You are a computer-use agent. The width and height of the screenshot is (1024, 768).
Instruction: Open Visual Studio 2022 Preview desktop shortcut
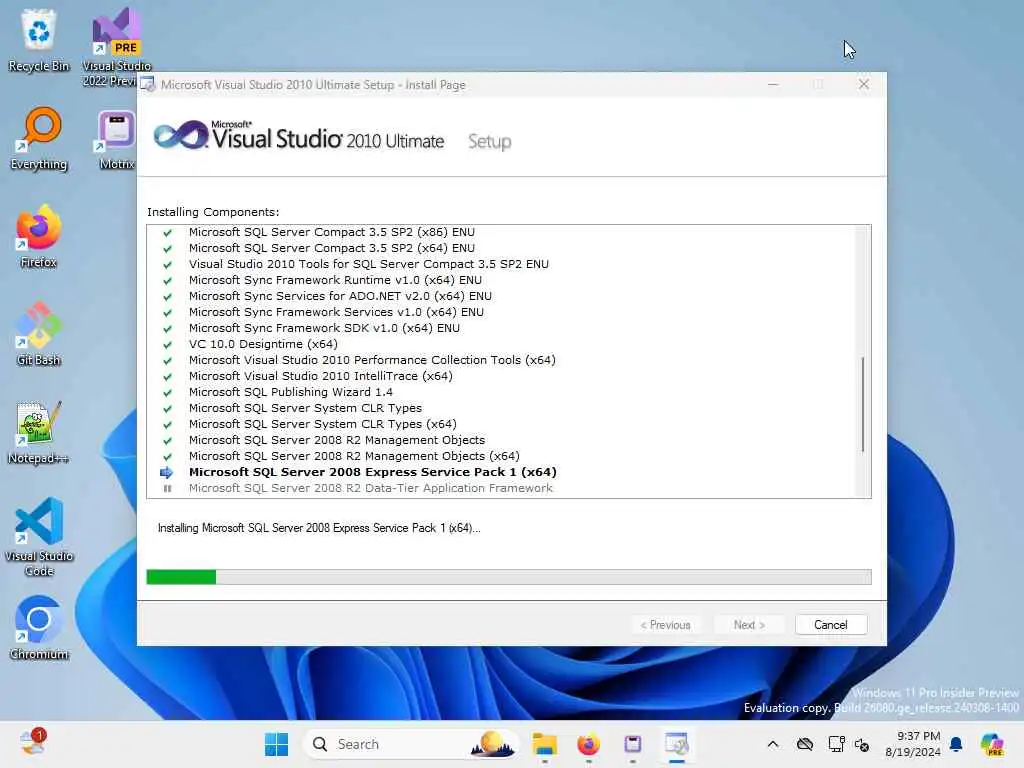[x=116, y=47]
